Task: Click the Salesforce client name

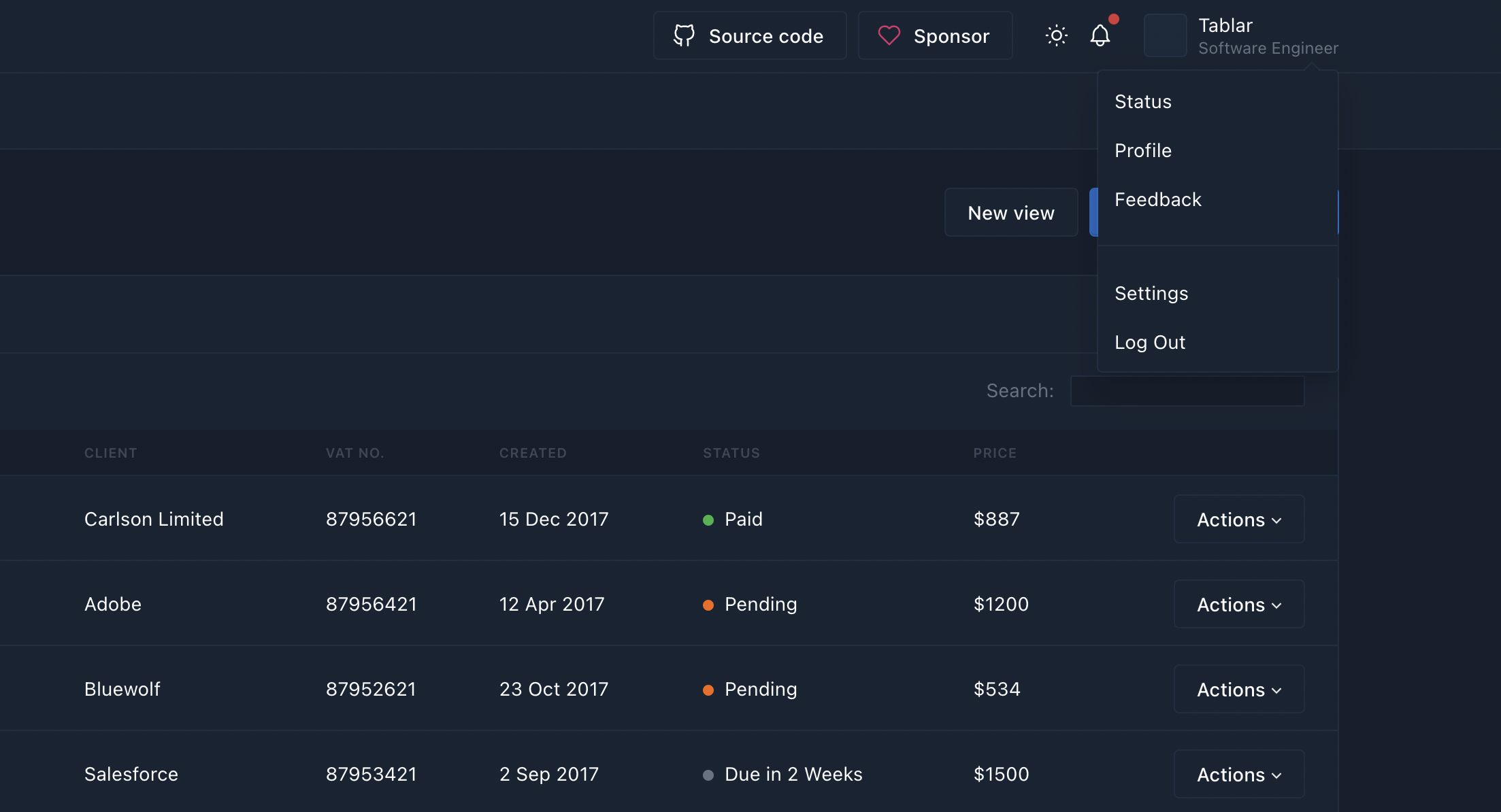Action: pos(131,775)
